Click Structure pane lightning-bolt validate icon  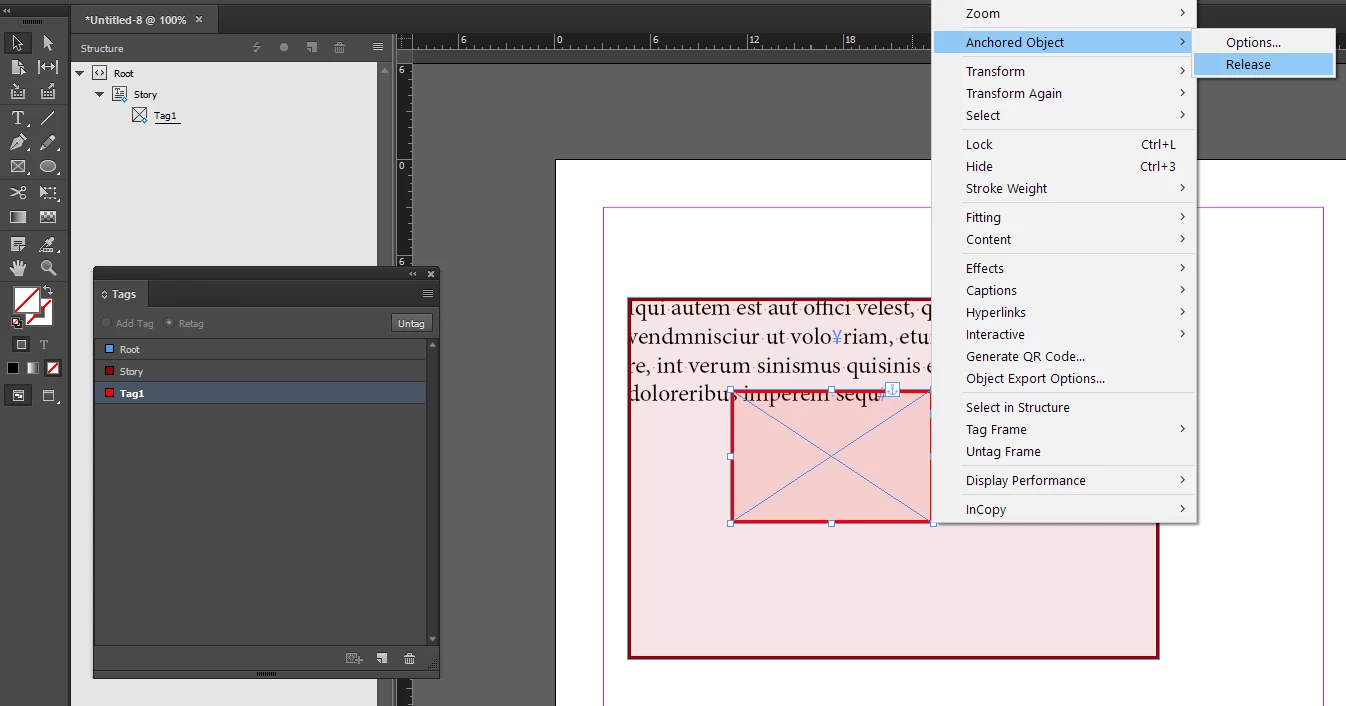[257, 48]
